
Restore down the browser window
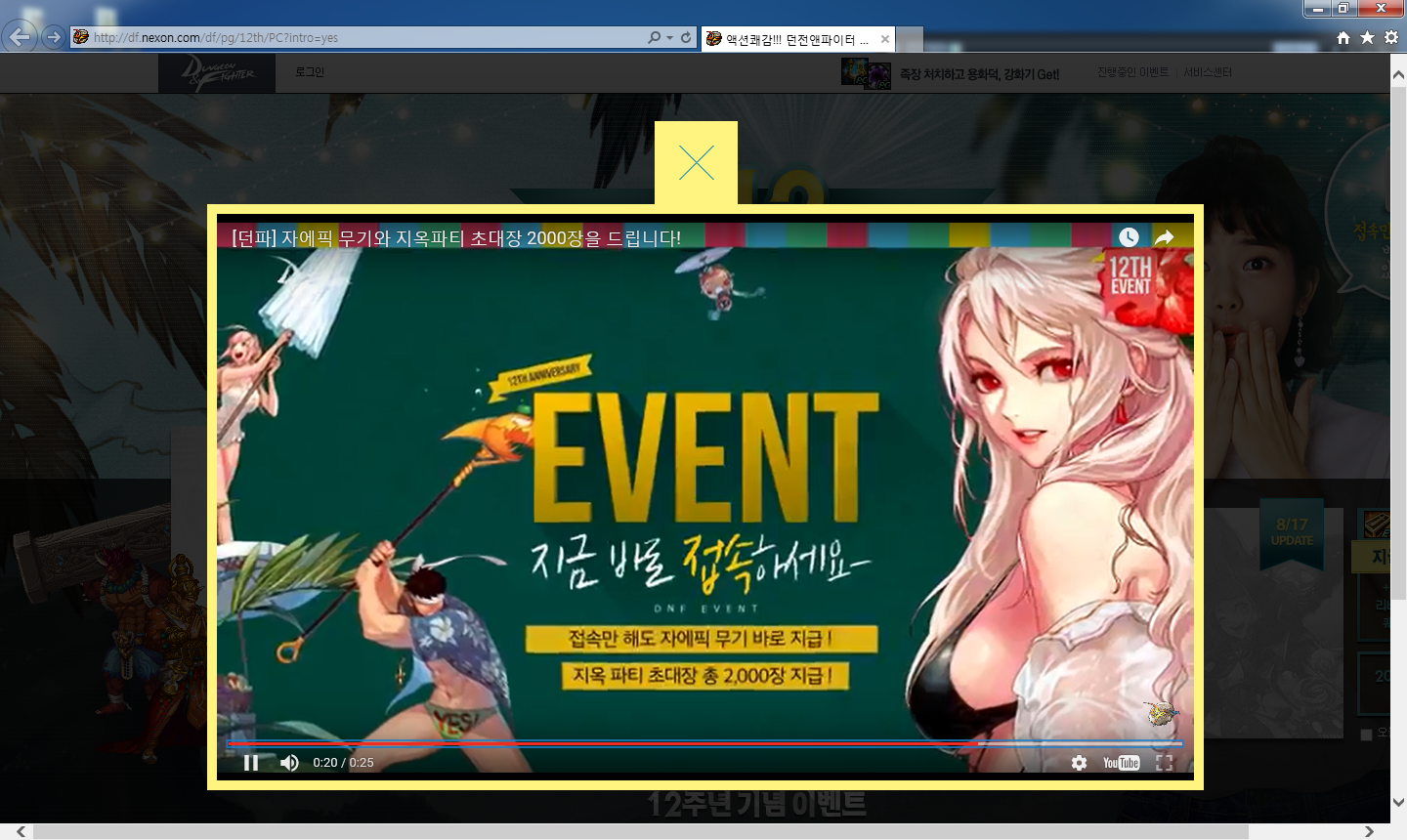1344,9
